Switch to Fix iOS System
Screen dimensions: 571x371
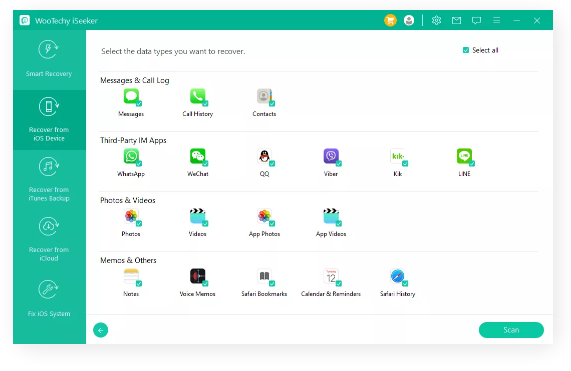point(49,299)
